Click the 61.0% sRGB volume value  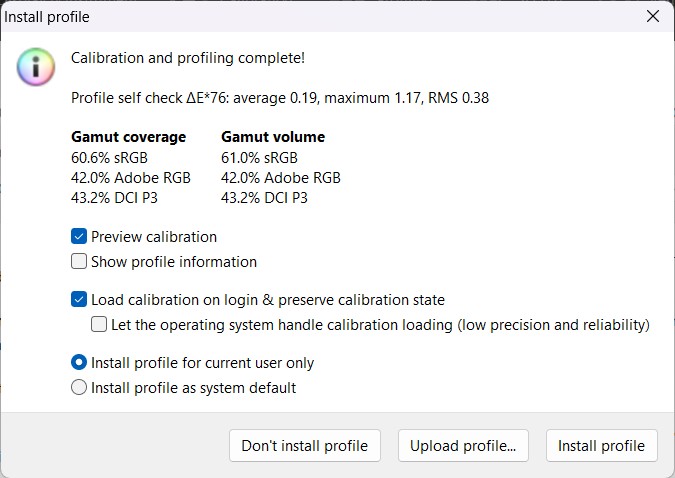coord(259,157)
